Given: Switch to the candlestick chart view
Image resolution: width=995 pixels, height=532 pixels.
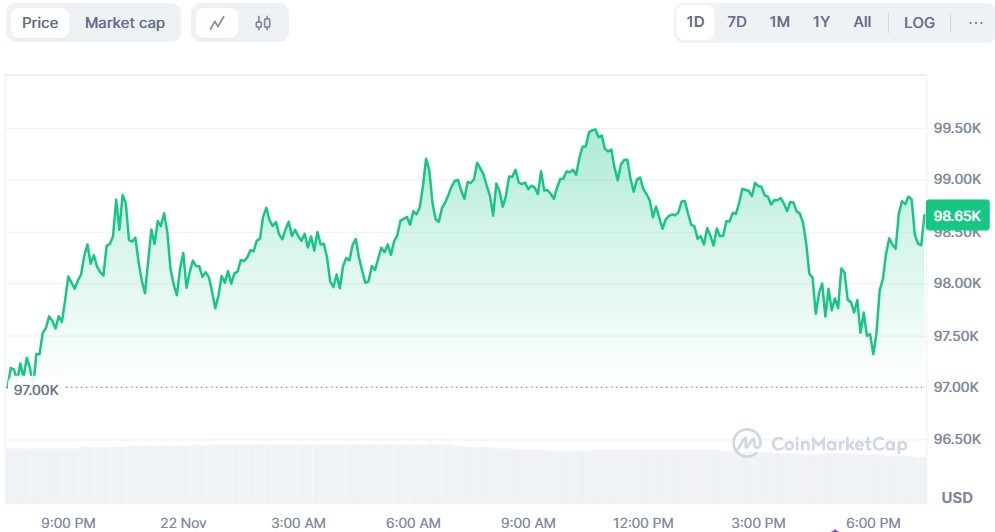Looking at the screenshot, I should tap(263, 23).
